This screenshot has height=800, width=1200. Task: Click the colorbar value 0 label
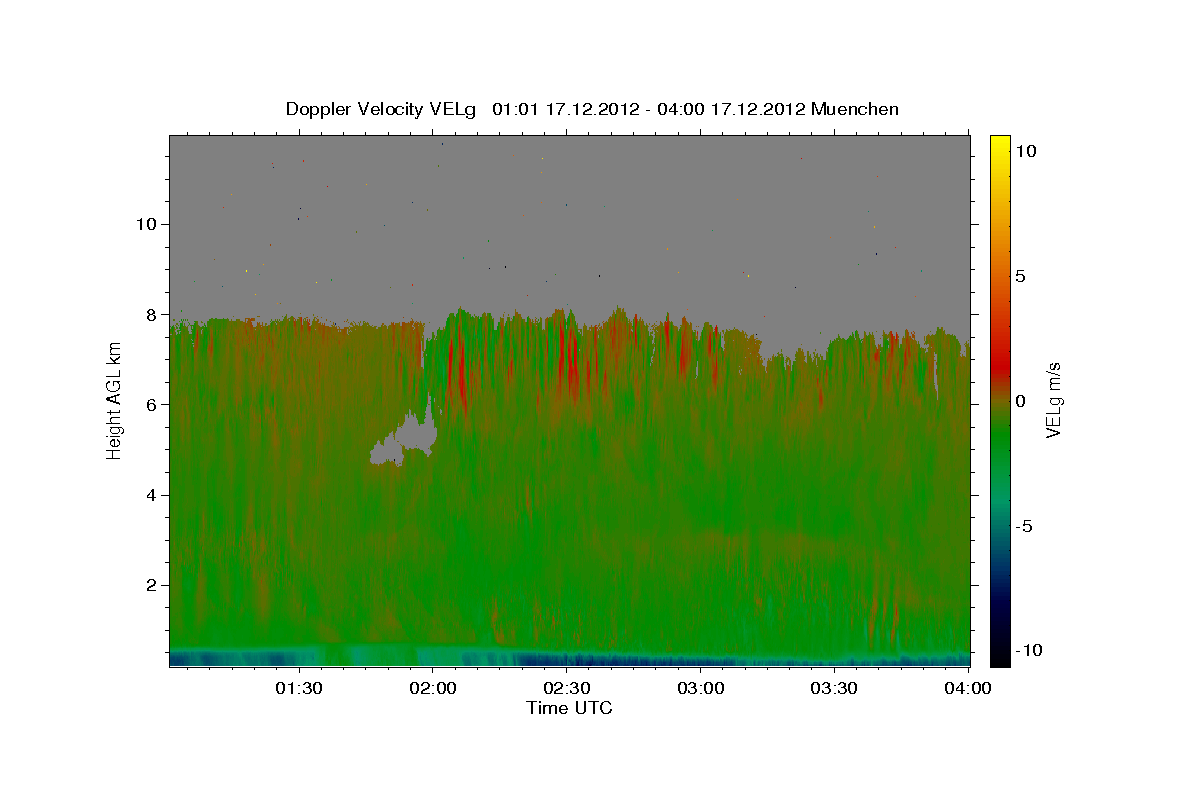[1020, 401]
